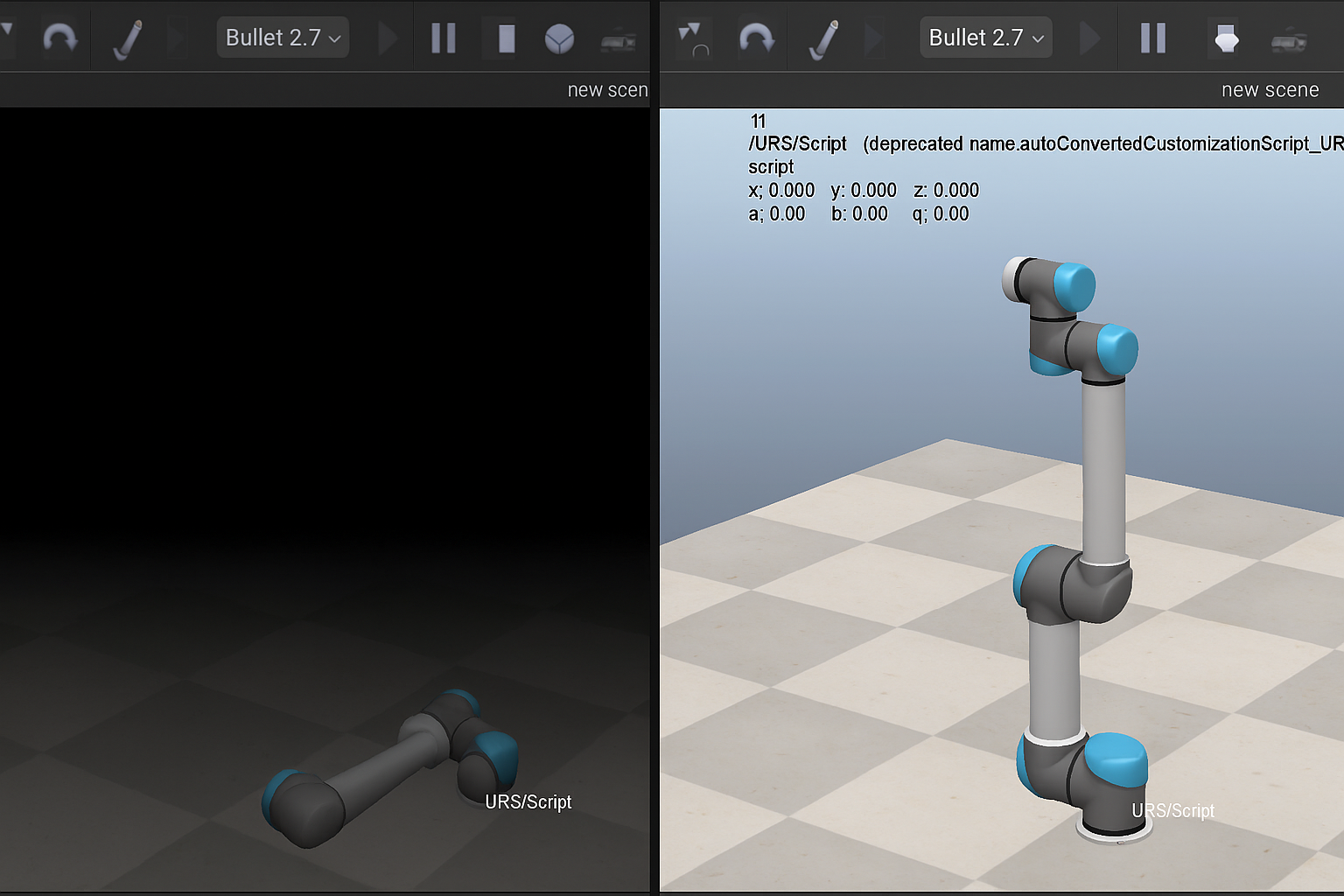Open the Bullet 2.7 engine dropdown on left
The width and height of the screenshot is (1344, 896).
283,38
